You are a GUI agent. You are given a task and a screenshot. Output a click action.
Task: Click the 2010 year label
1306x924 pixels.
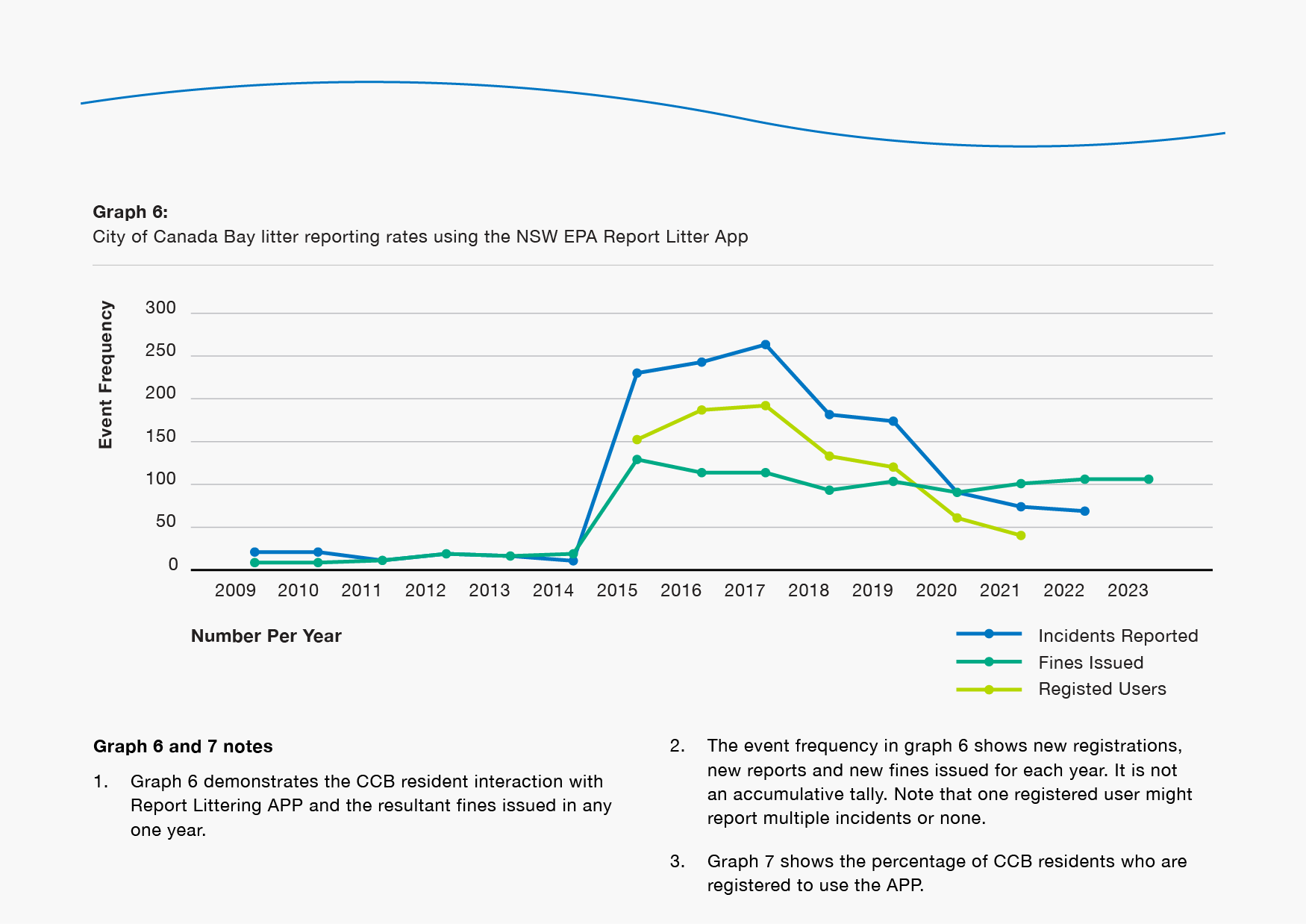tap(299, 590)
